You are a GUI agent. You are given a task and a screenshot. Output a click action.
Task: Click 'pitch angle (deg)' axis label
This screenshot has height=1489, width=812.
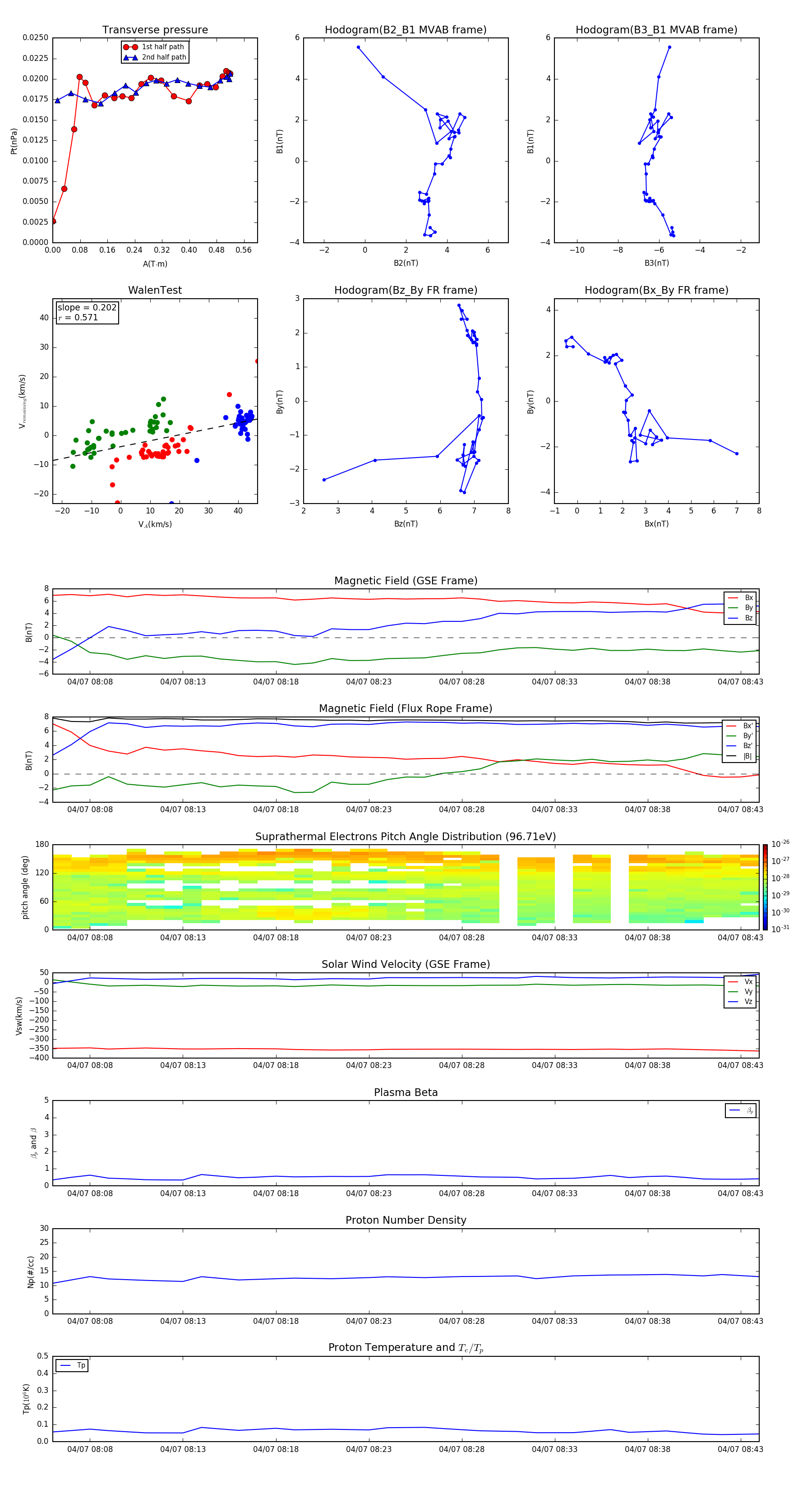point(25,887)
